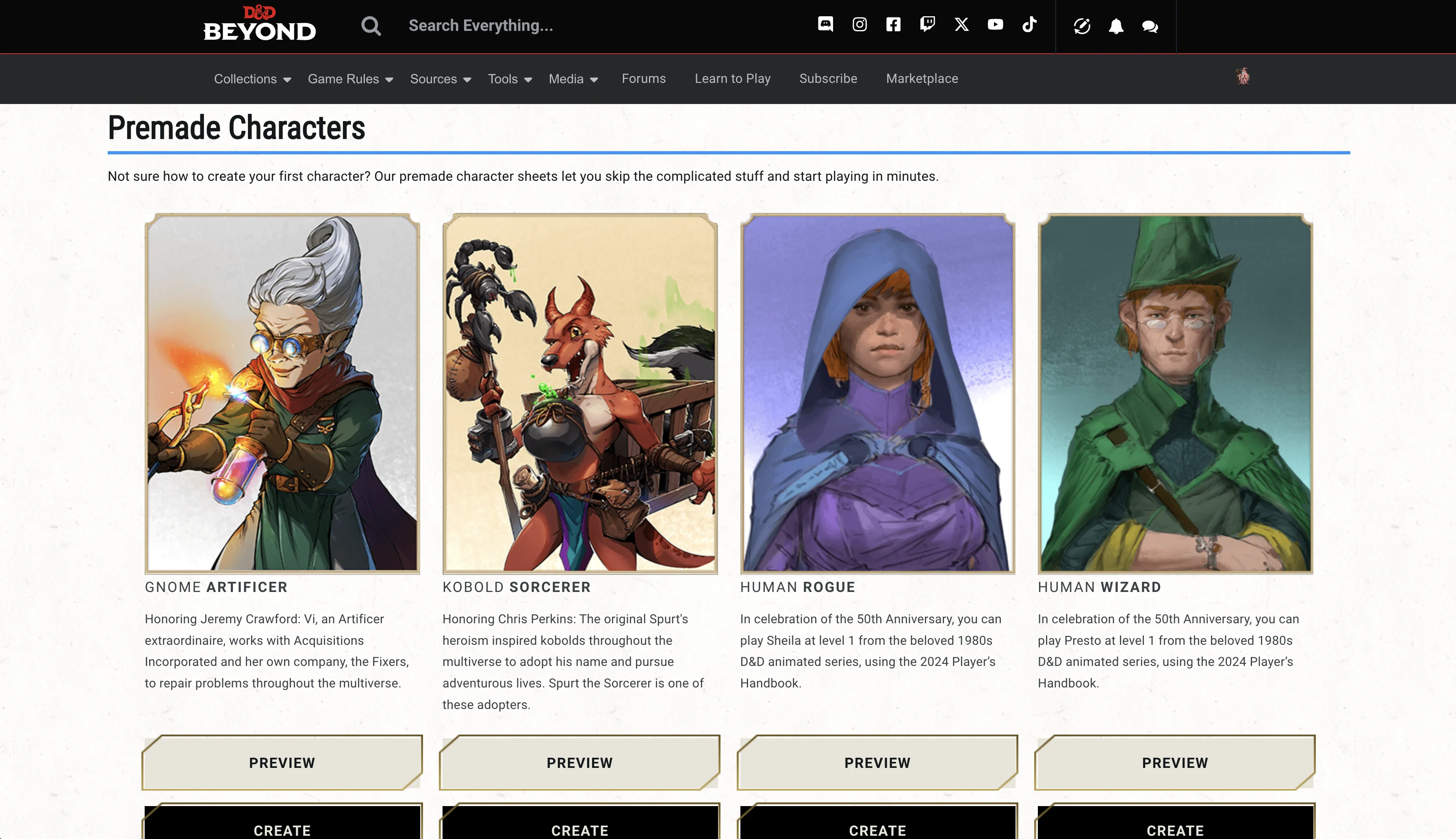Viewport: 1456px width, 839px height.
Task: Open Learn to Play page
Action: point(732,78)
